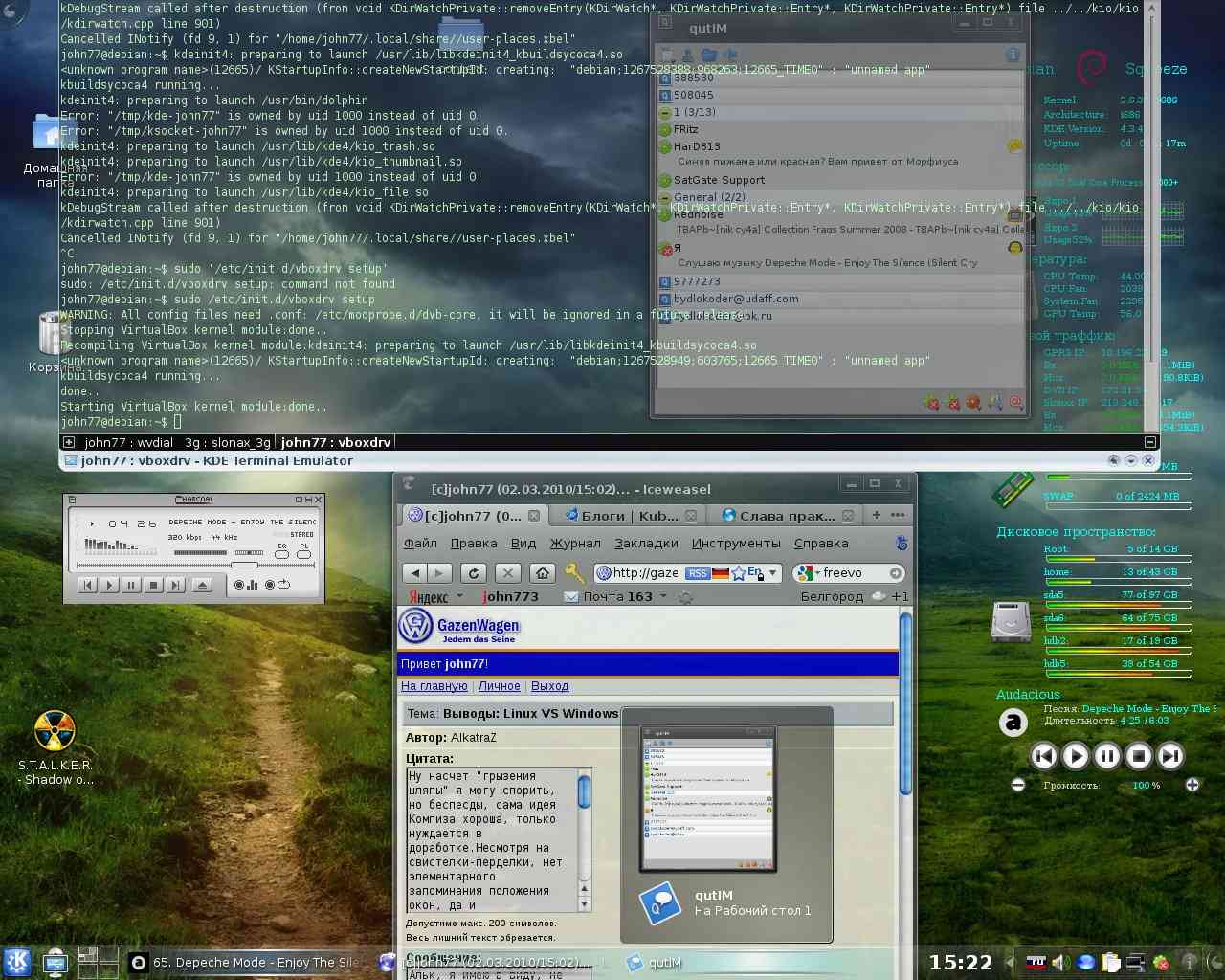Screen dimensions: 1225x980
Task: Open the Закладки menu
Action: tap(646, 543)
